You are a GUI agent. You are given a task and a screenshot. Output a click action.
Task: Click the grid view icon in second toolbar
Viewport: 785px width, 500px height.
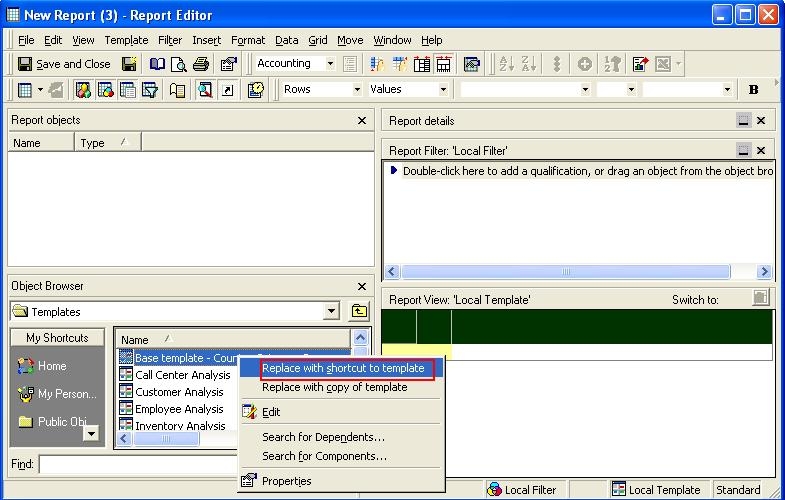click(25, 90)
